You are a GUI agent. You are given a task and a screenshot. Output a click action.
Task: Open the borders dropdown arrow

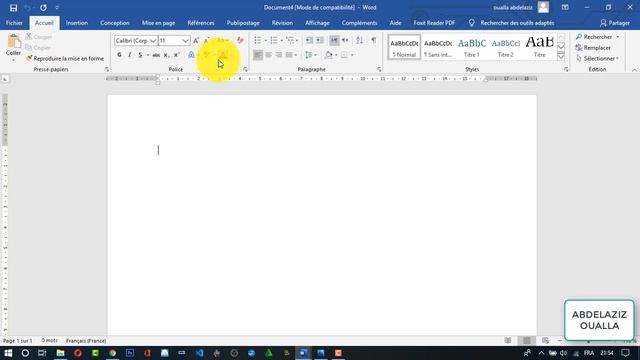pyautogui.click(x=352, y=55)
